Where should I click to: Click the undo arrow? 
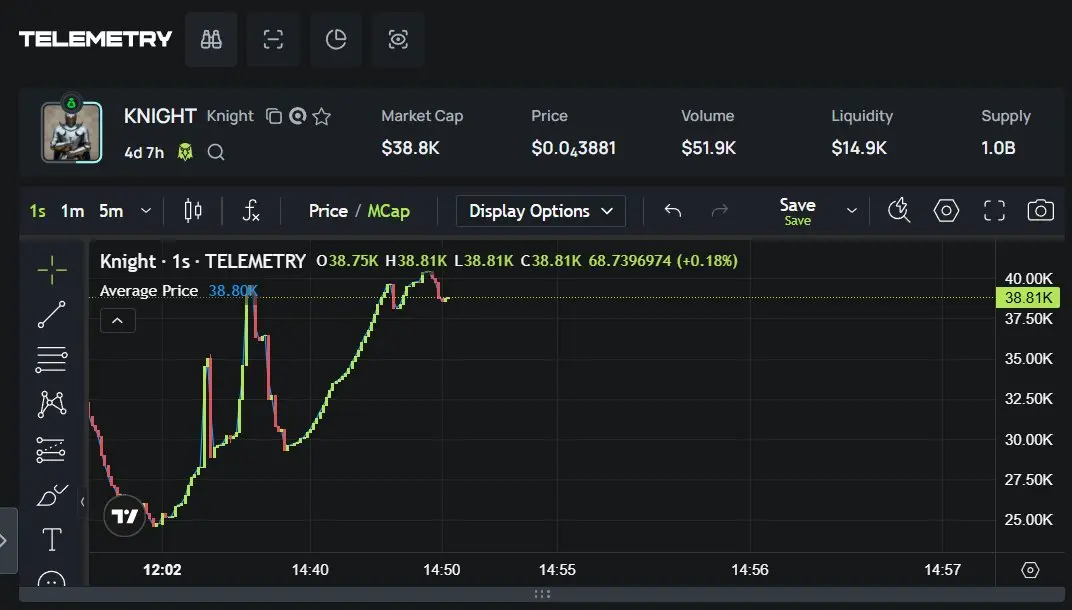(x=673, y=211)
